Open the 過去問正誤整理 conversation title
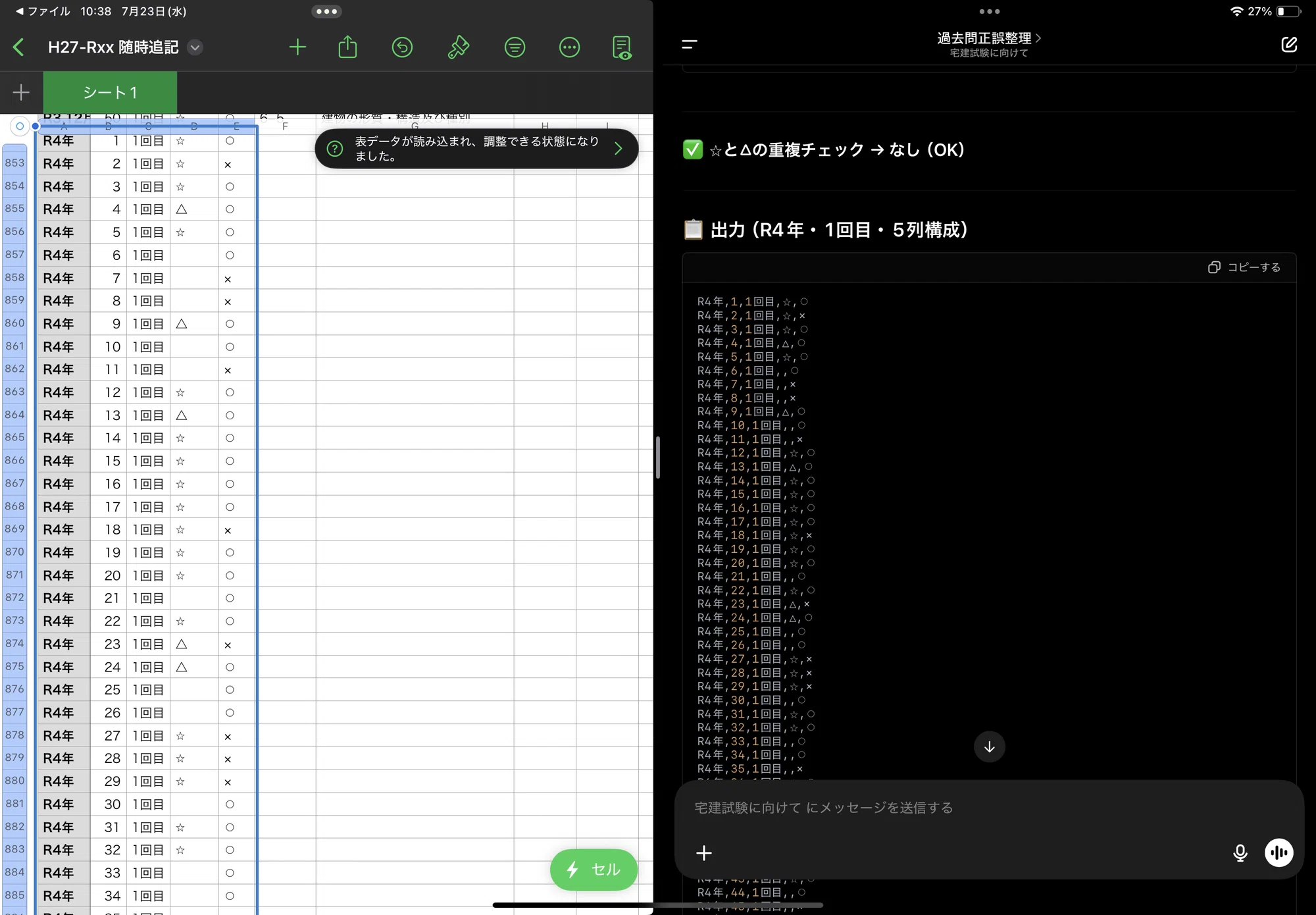 click(988, 38)
